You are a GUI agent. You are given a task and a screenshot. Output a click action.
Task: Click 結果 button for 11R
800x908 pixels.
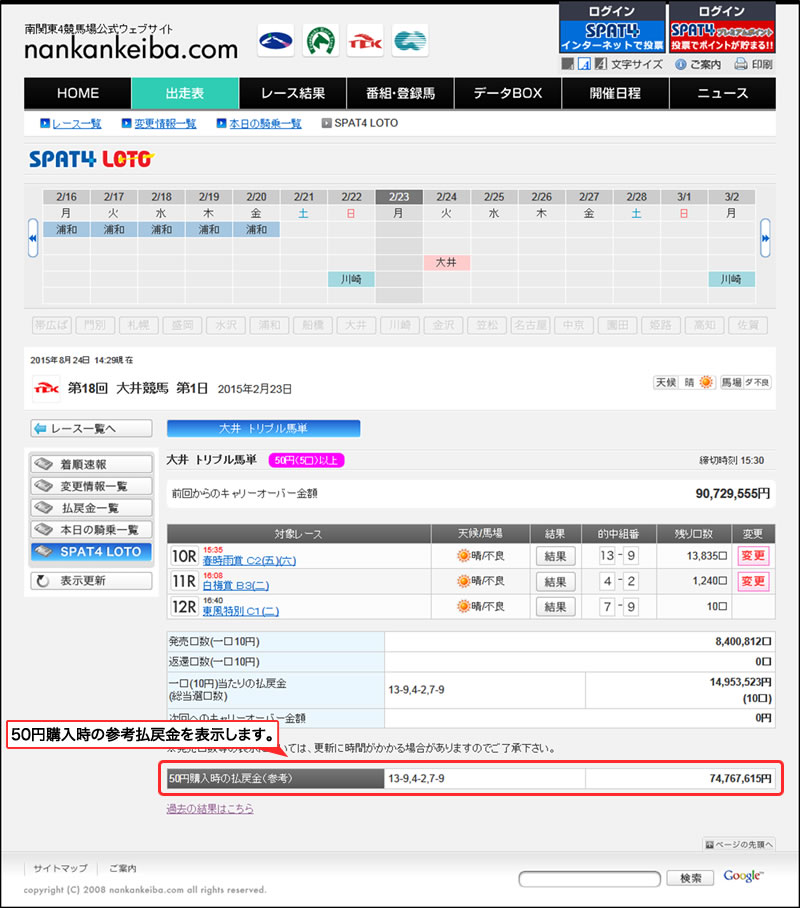point(556,581)
